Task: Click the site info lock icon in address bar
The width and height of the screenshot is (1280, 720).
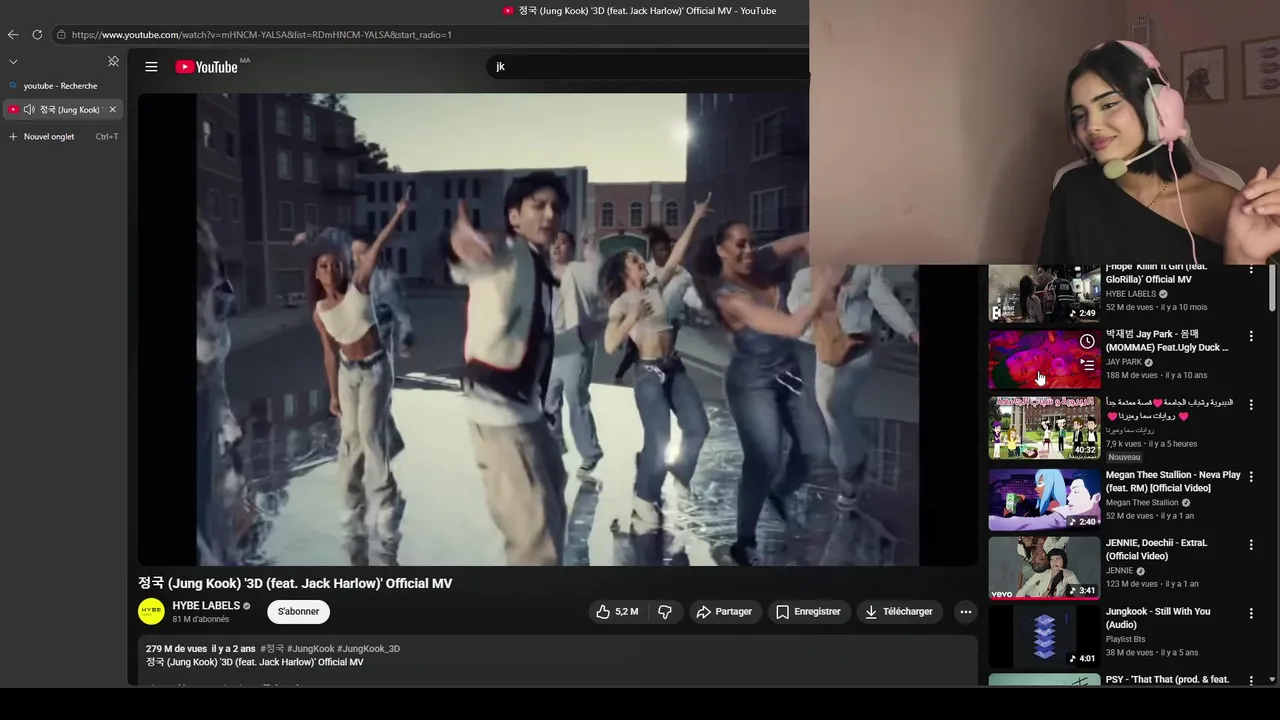Action: [61, 34]
